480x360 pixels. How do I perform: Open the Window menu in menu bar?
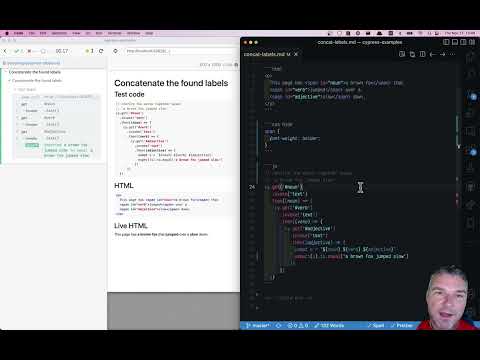click(133, 33)
